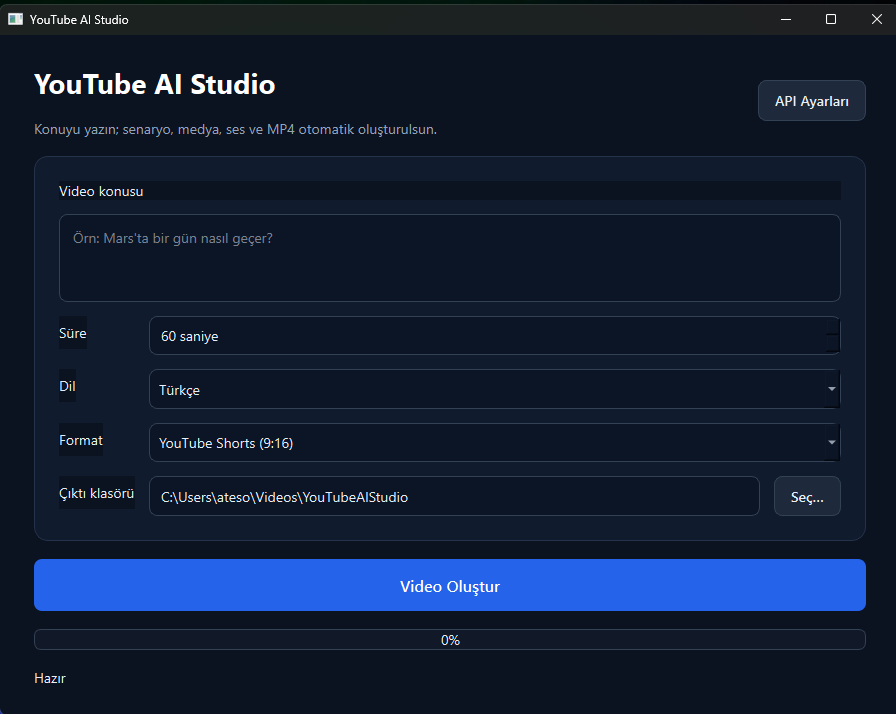The height and width of the screenshot is (714, 896).
Task: Click the large 'YouTube AI Studio' heading
Action: point(155,85)
